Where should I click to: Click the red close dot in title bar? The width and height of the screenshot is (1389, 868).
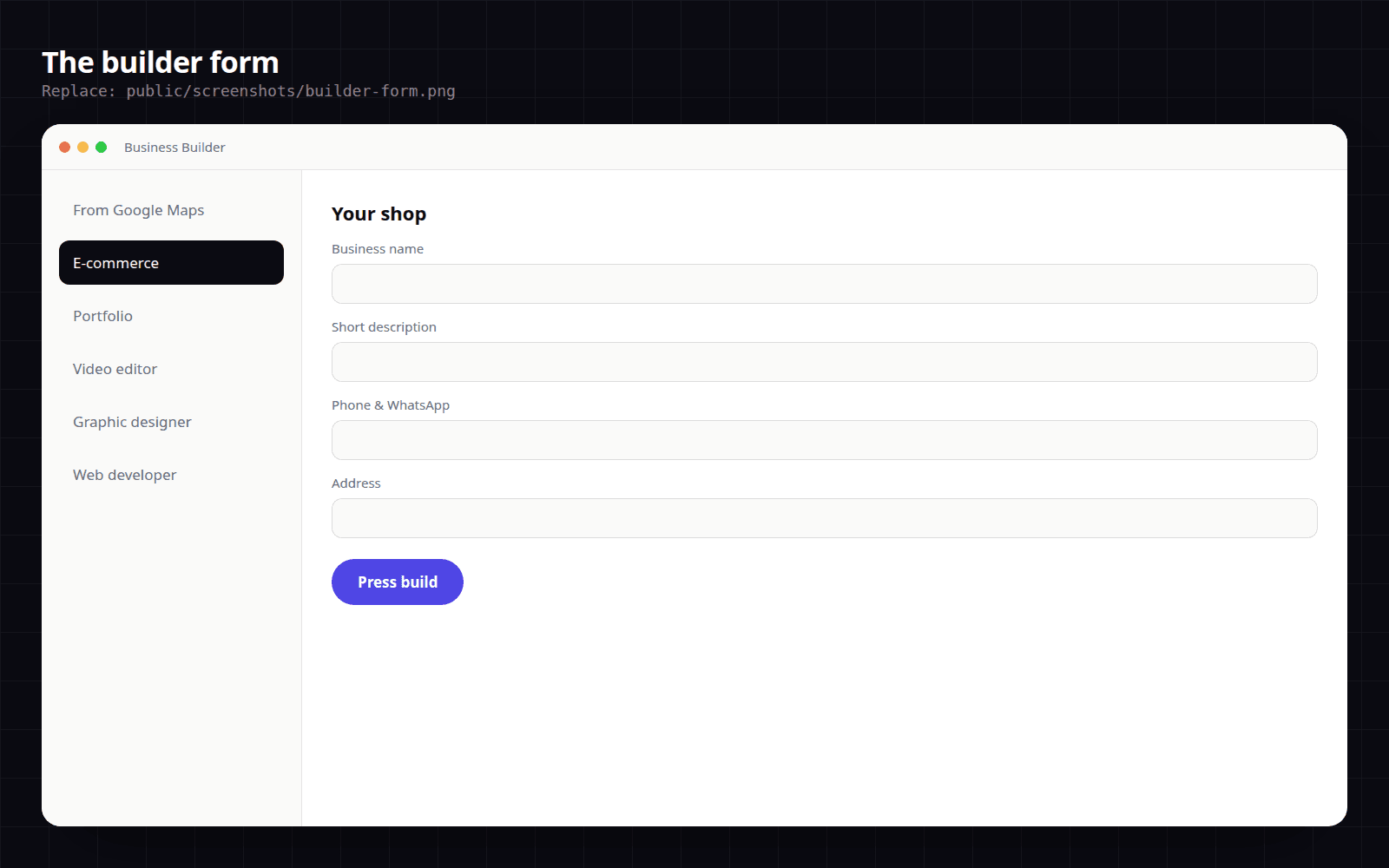(64, 148)
